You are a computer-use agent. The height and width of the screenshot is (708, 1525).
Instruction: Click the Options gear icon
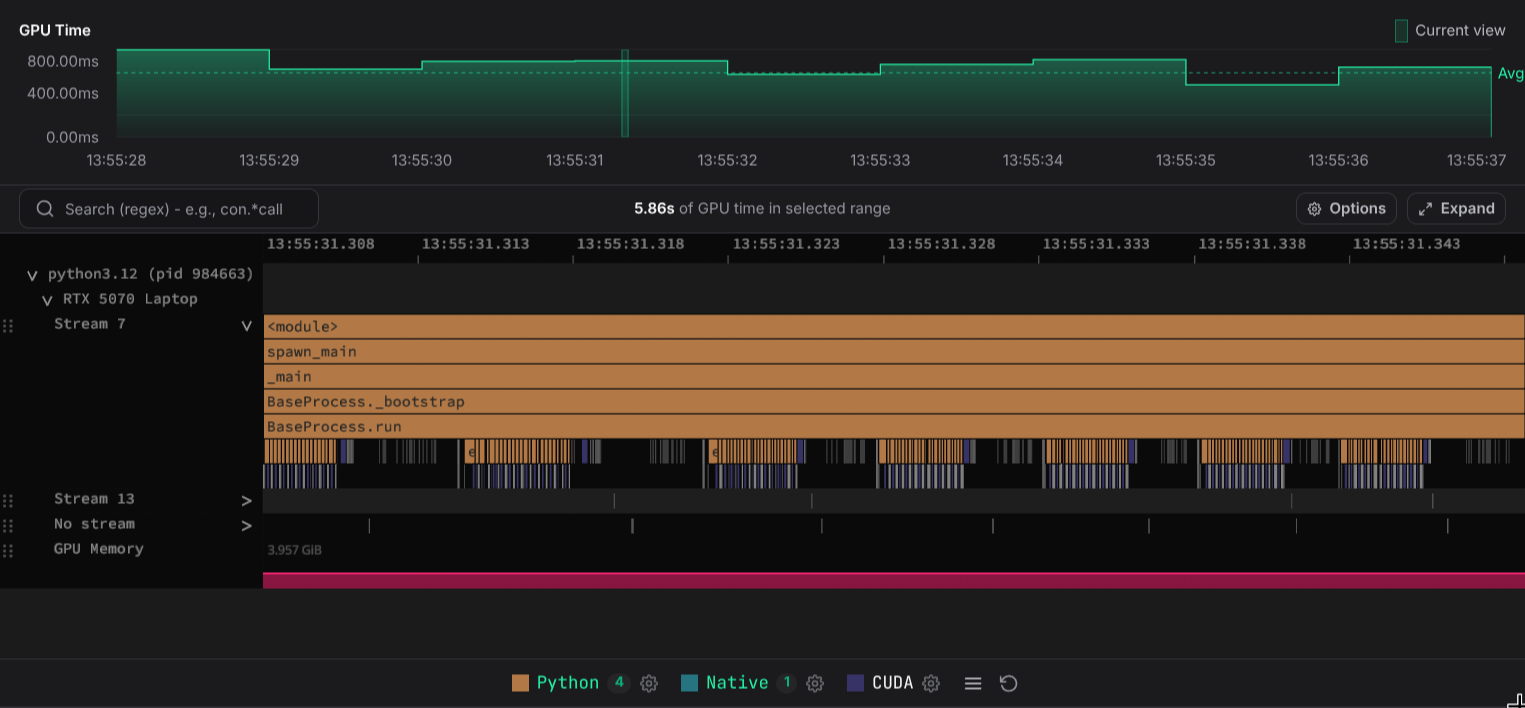pos(1315,209)
